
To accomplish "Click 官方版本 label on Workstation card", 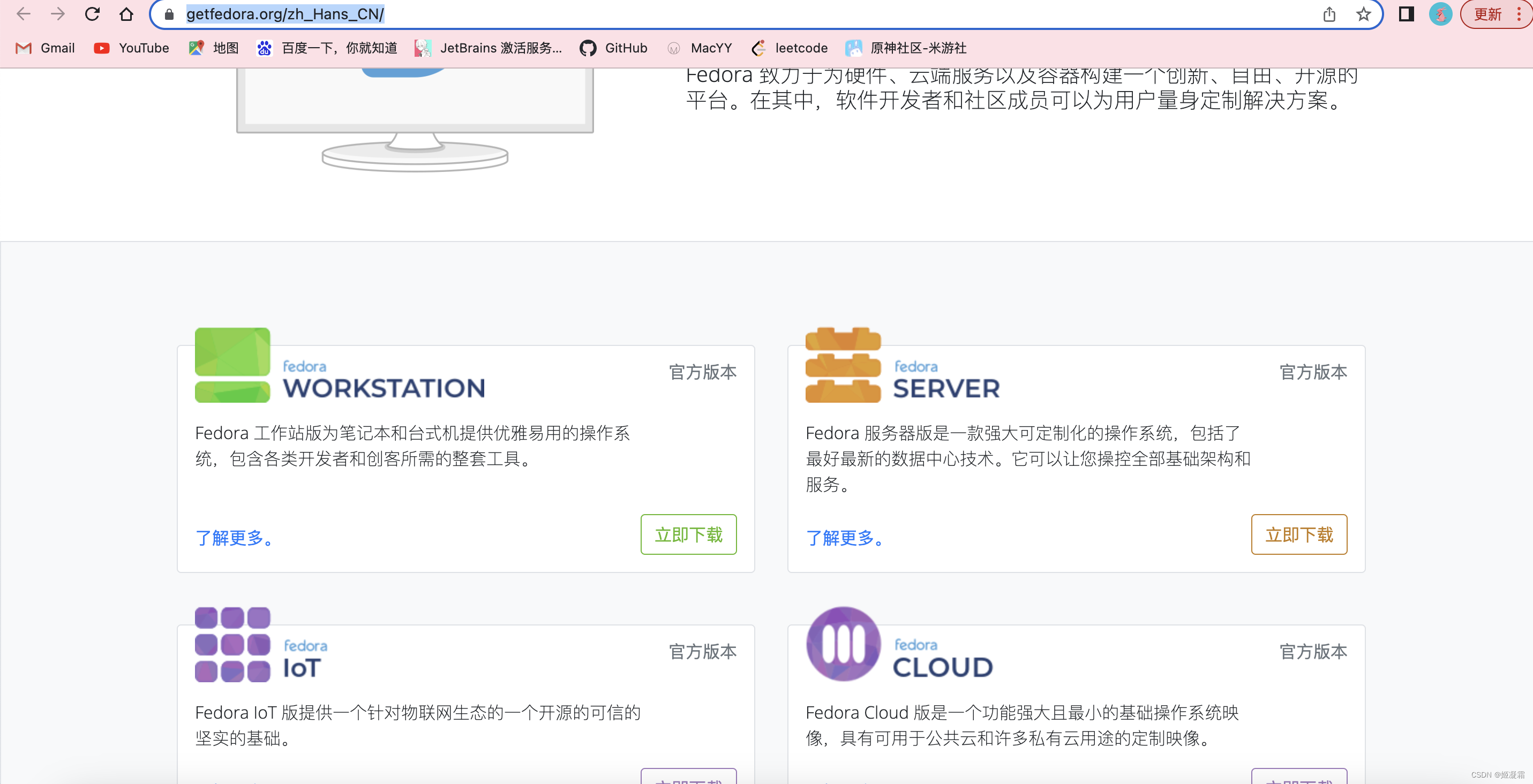I will [x=703, y=372].
